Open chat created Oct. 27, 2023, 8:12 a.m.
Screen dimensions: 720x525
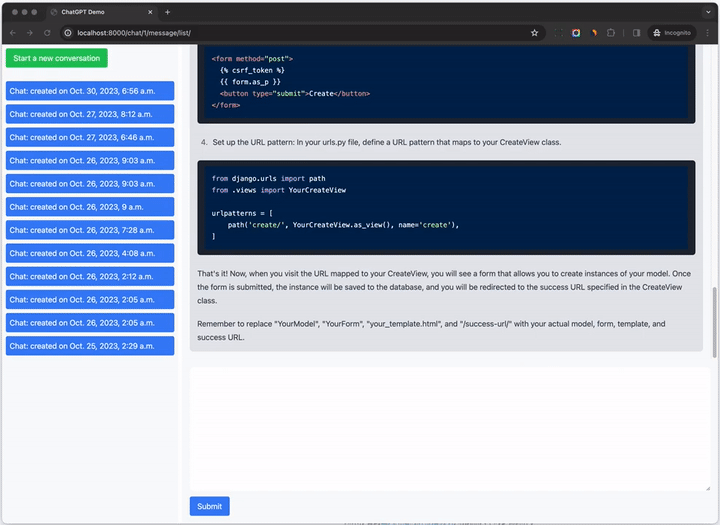click(90, 114)
